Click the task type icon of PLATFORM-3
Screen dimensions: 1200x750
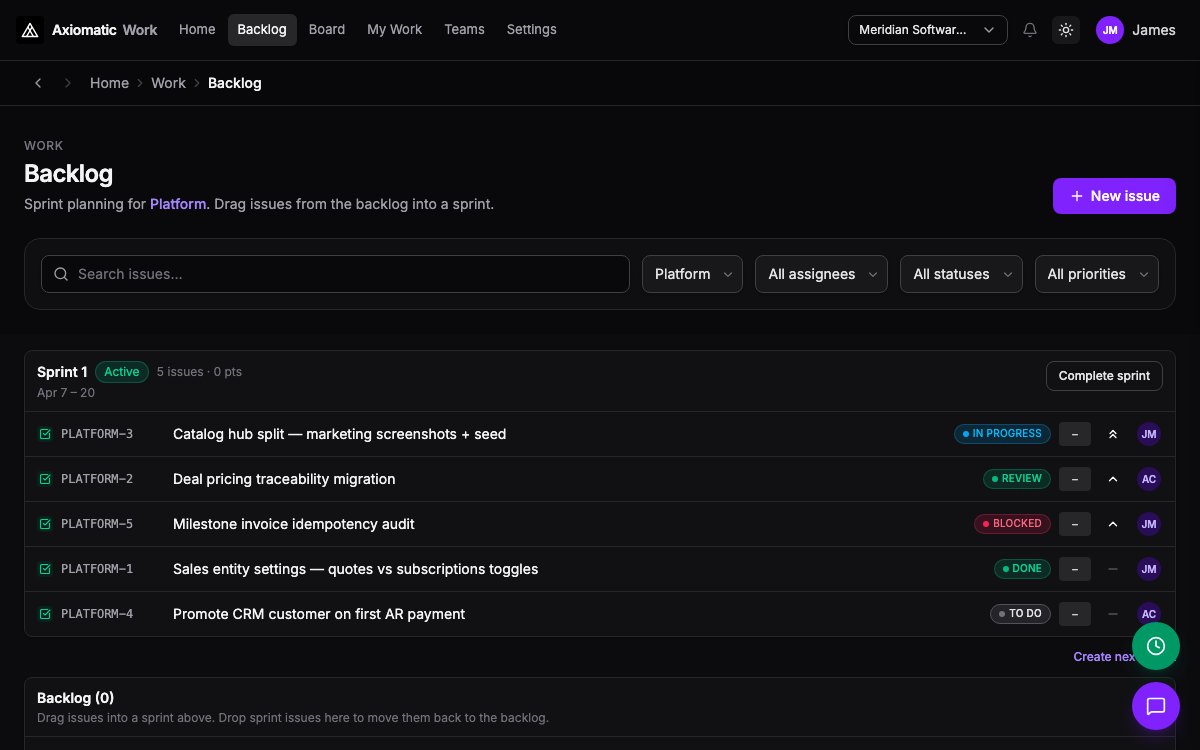click(45, 434)
